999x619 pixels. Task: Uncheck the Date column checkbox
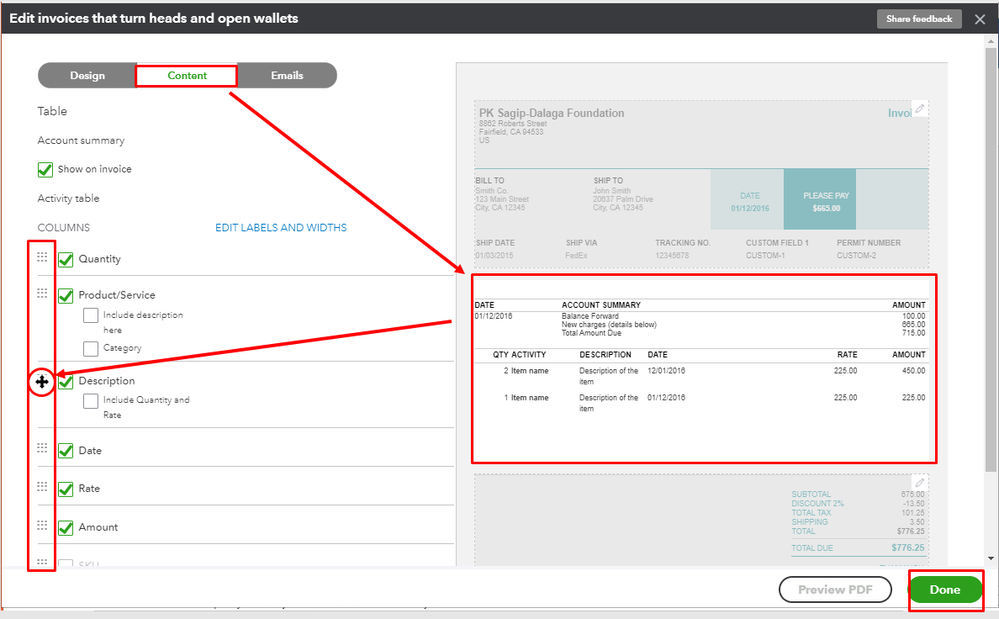click(x=66, y=451)
